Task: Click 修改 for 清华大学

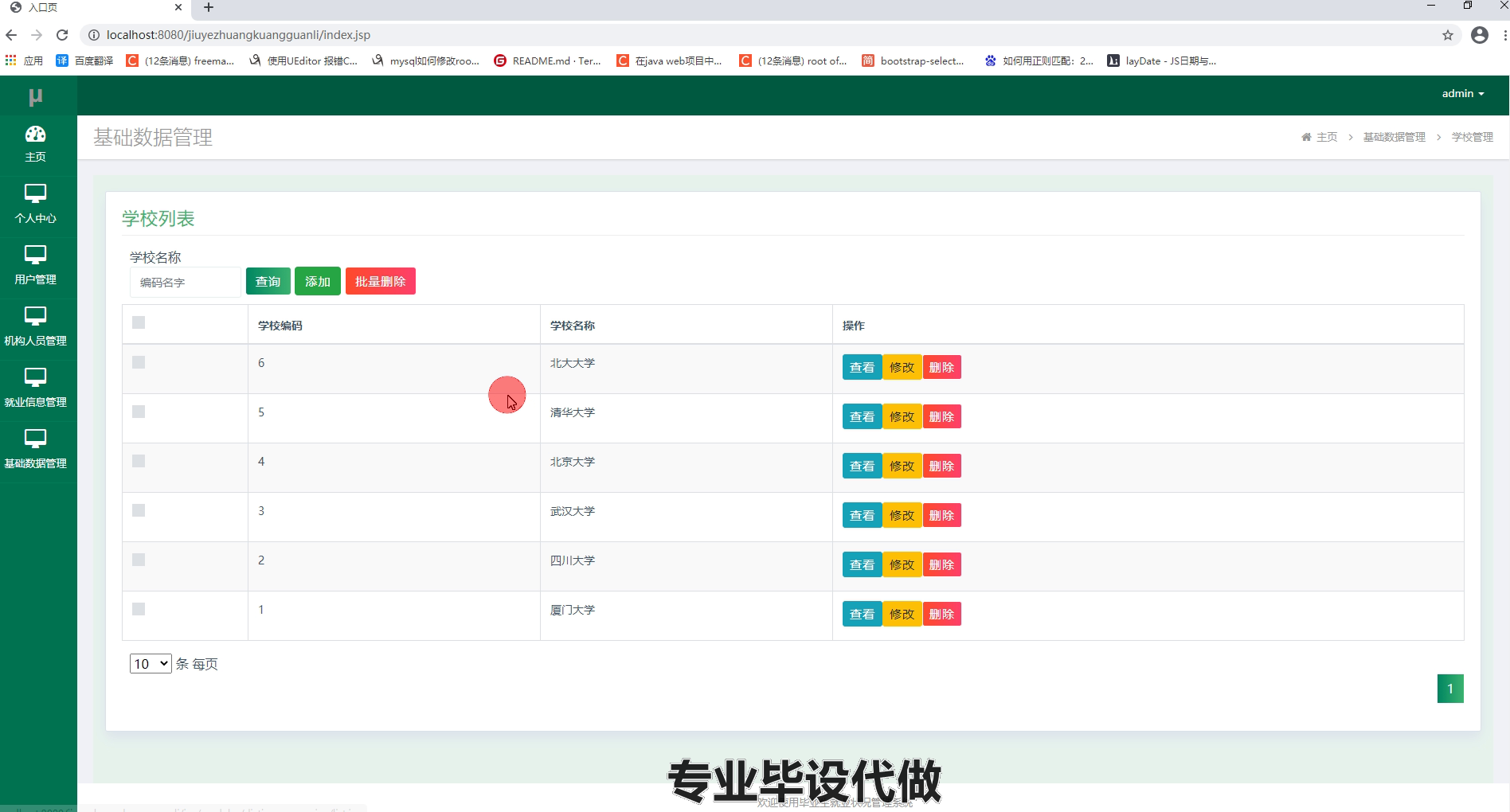Action: 902,416
